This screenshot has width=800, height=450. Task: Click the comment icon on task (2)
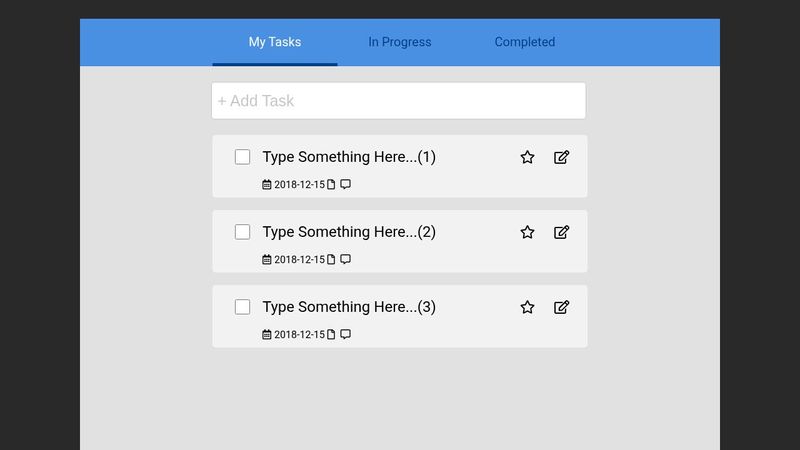(346, 260)
